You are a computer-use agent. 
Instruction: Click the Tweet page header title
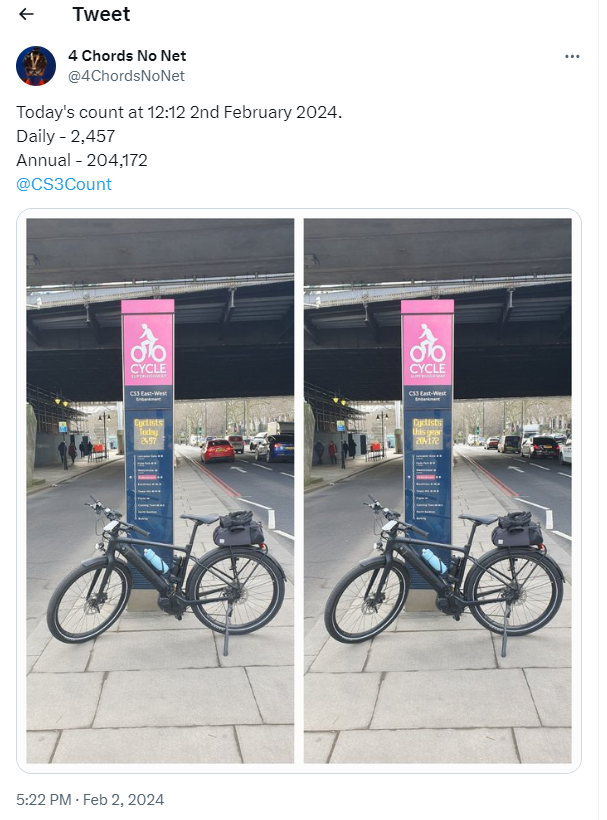pos(101,14)
